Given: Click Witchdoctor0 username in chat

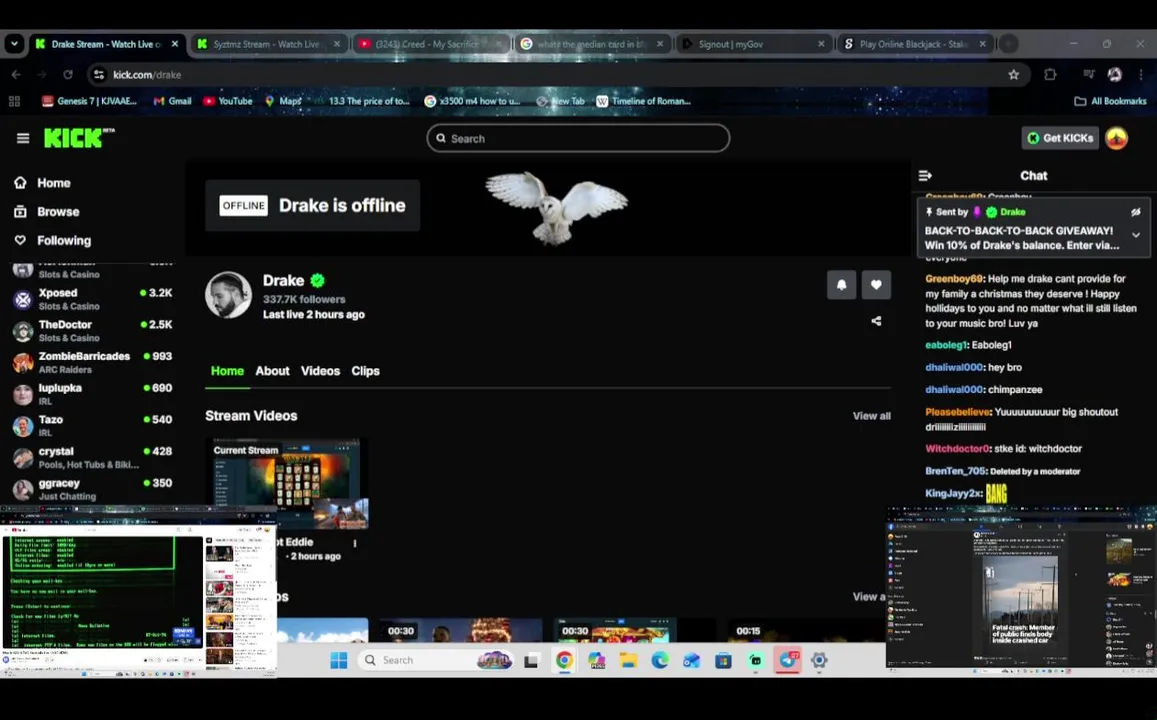Looking at the screenshot, I should pos(957,449).
